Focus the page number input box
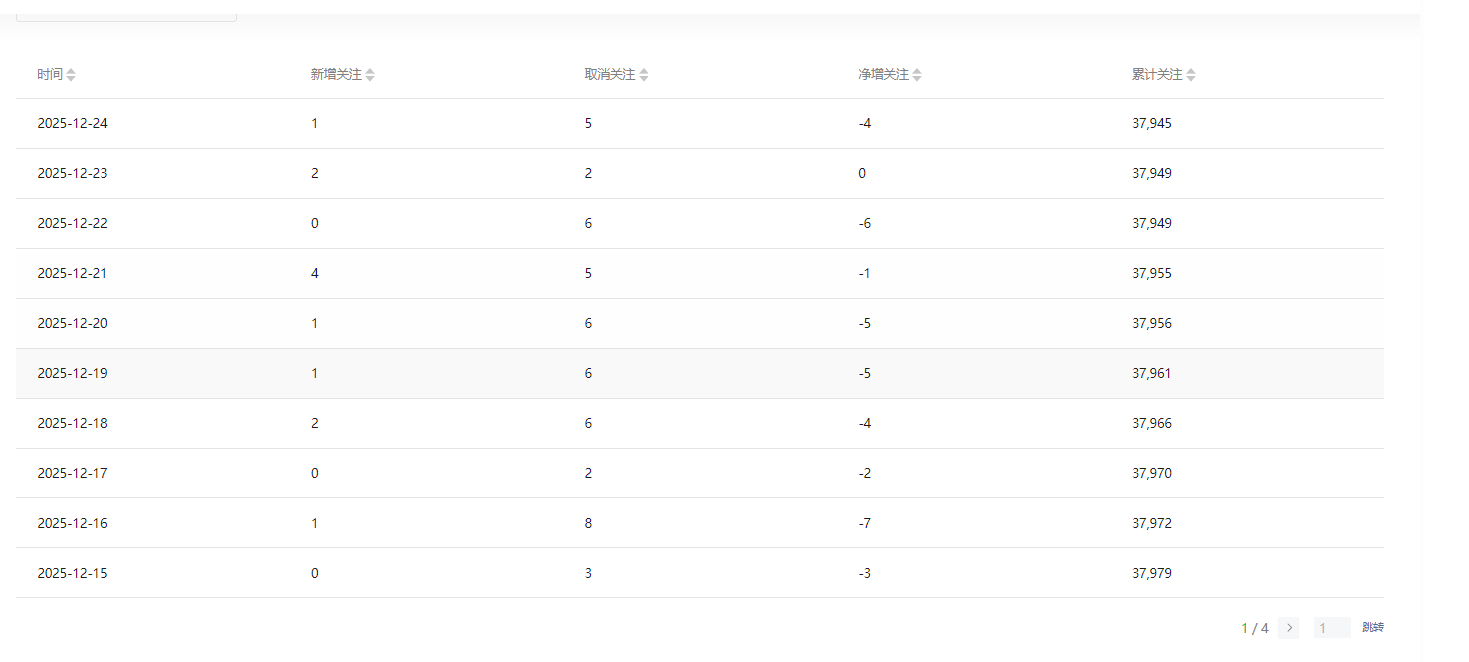The image size is (1469, 662). 1331,628
